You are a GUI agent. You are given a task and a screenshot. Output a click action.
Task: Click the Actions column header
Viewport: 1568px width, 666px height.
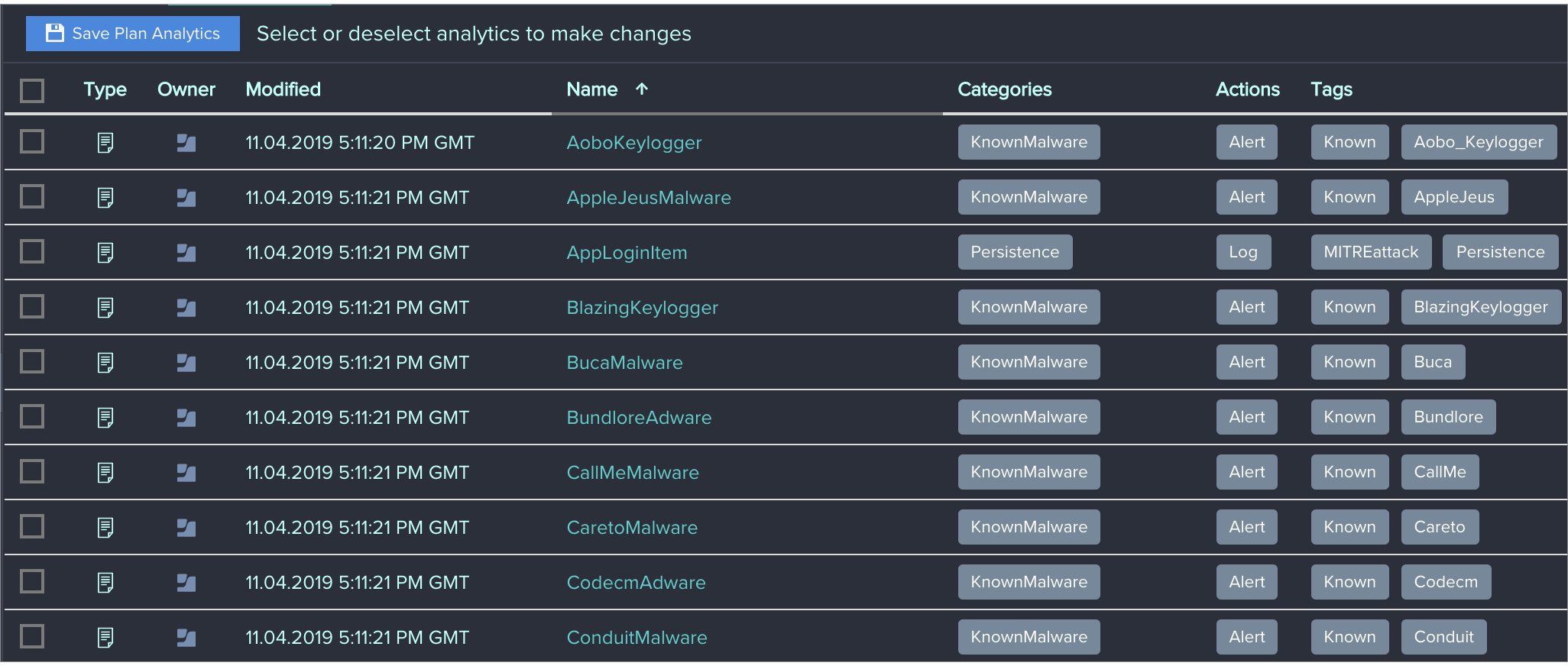tap(1247, 89)
